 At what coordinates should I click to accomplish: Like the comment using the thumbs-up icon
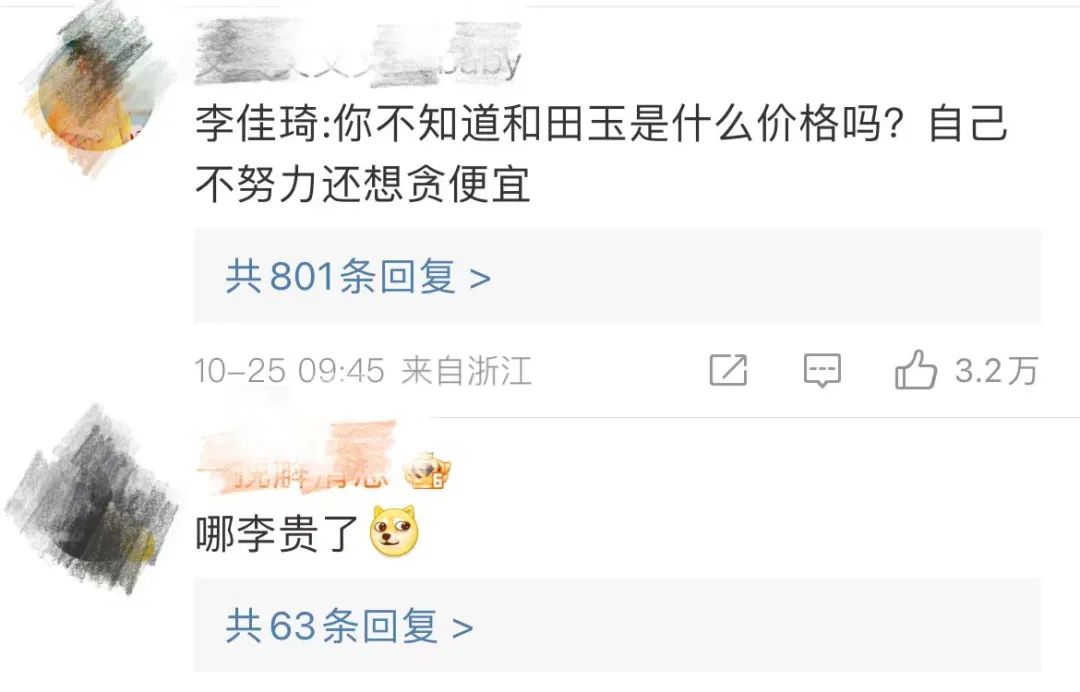click(915, 370)
